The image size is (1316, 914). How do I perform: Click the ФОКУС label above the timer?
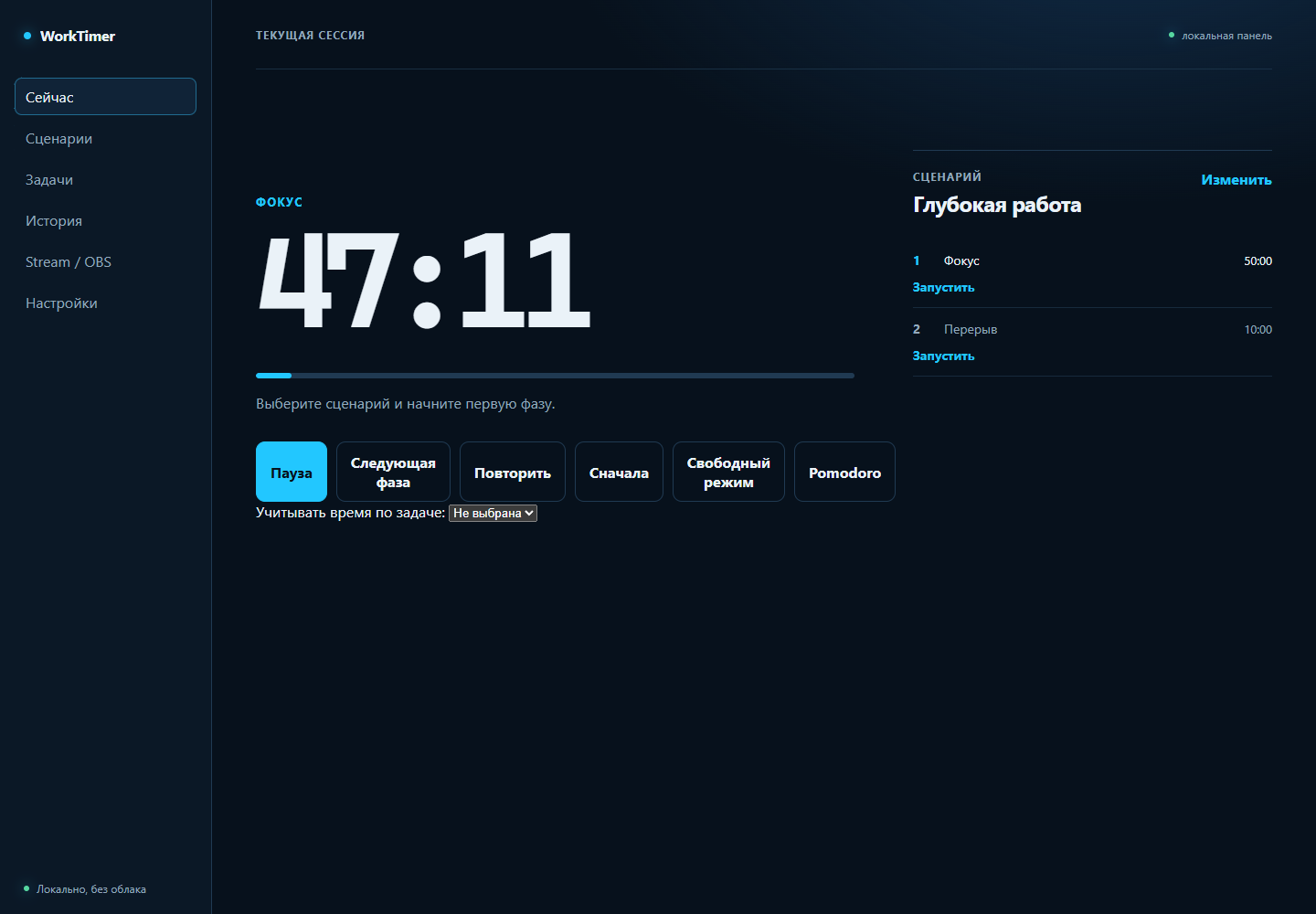279,202
